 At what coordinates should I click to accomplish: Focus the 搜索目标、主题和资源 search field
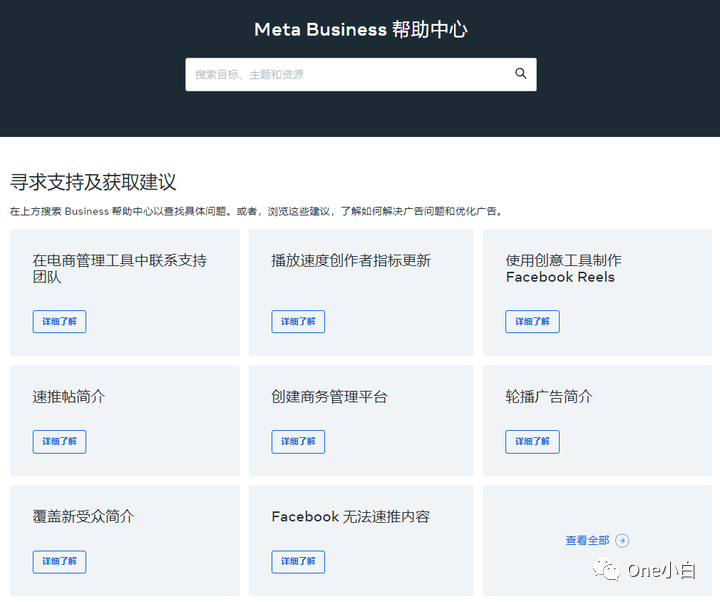360,74
